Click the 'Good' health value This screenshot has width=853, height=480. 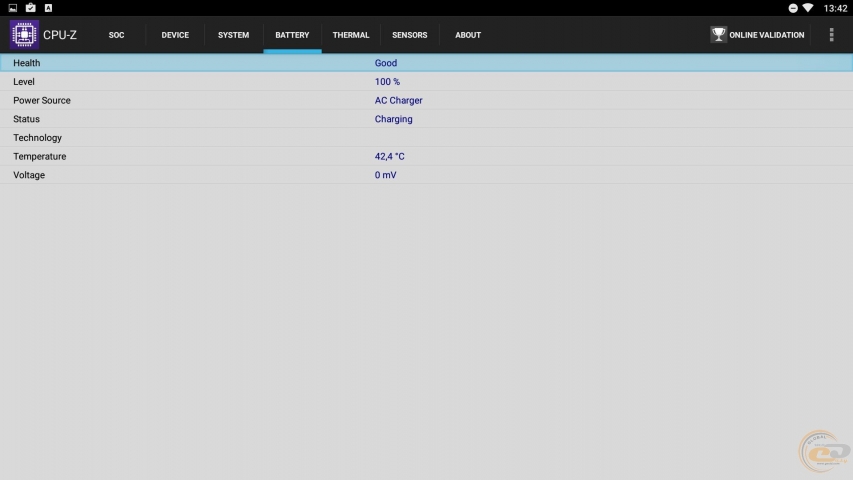pos(386,63)
